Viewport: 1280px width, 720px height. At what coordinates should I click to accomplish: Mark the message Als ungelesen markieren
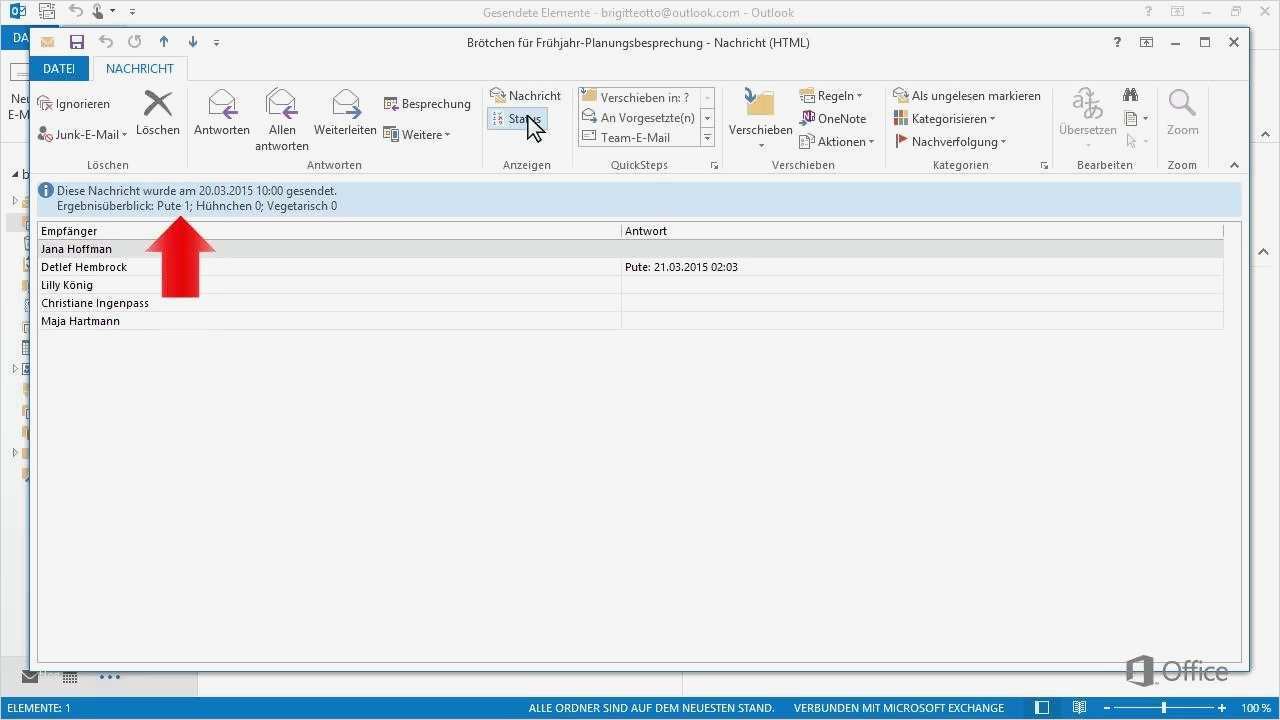(x=966, y=95)
